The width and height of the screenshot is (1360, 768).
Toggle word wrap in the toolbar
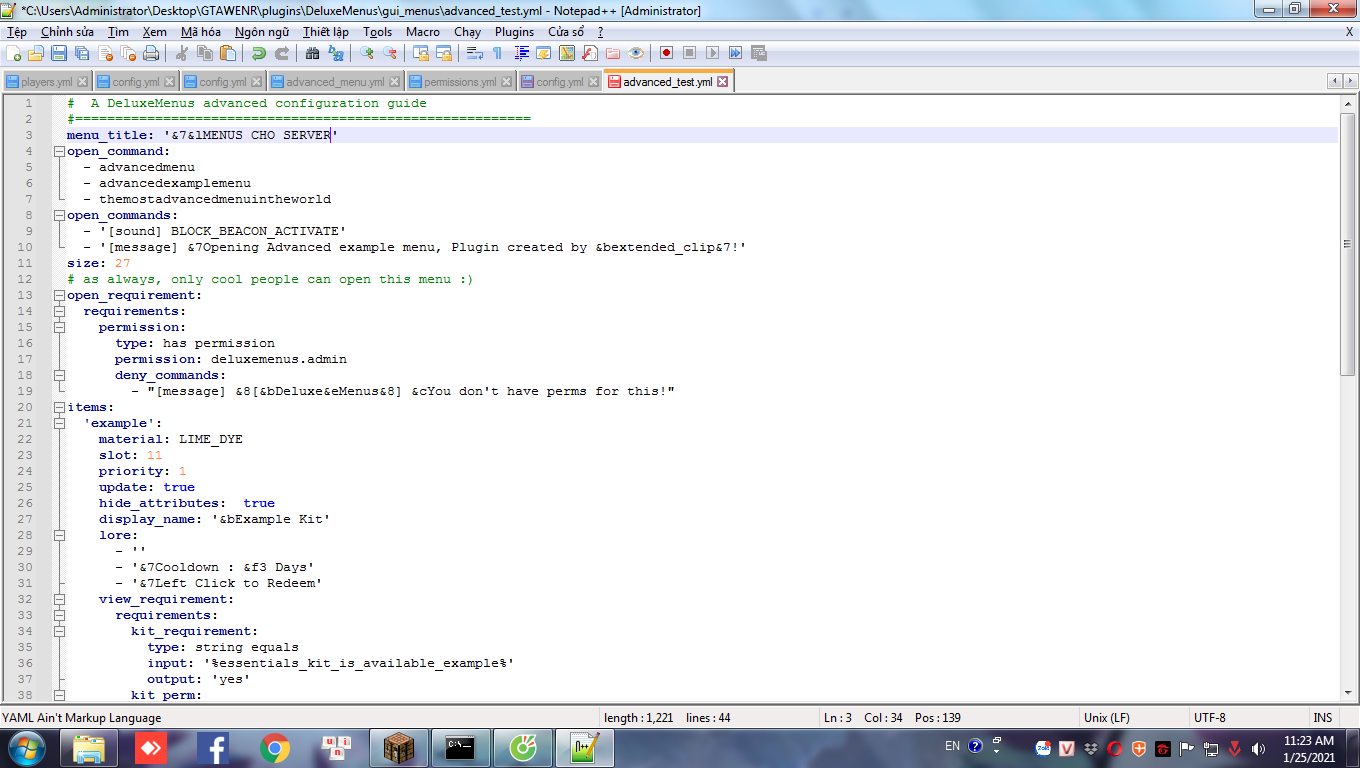click(x=474, y=53)
